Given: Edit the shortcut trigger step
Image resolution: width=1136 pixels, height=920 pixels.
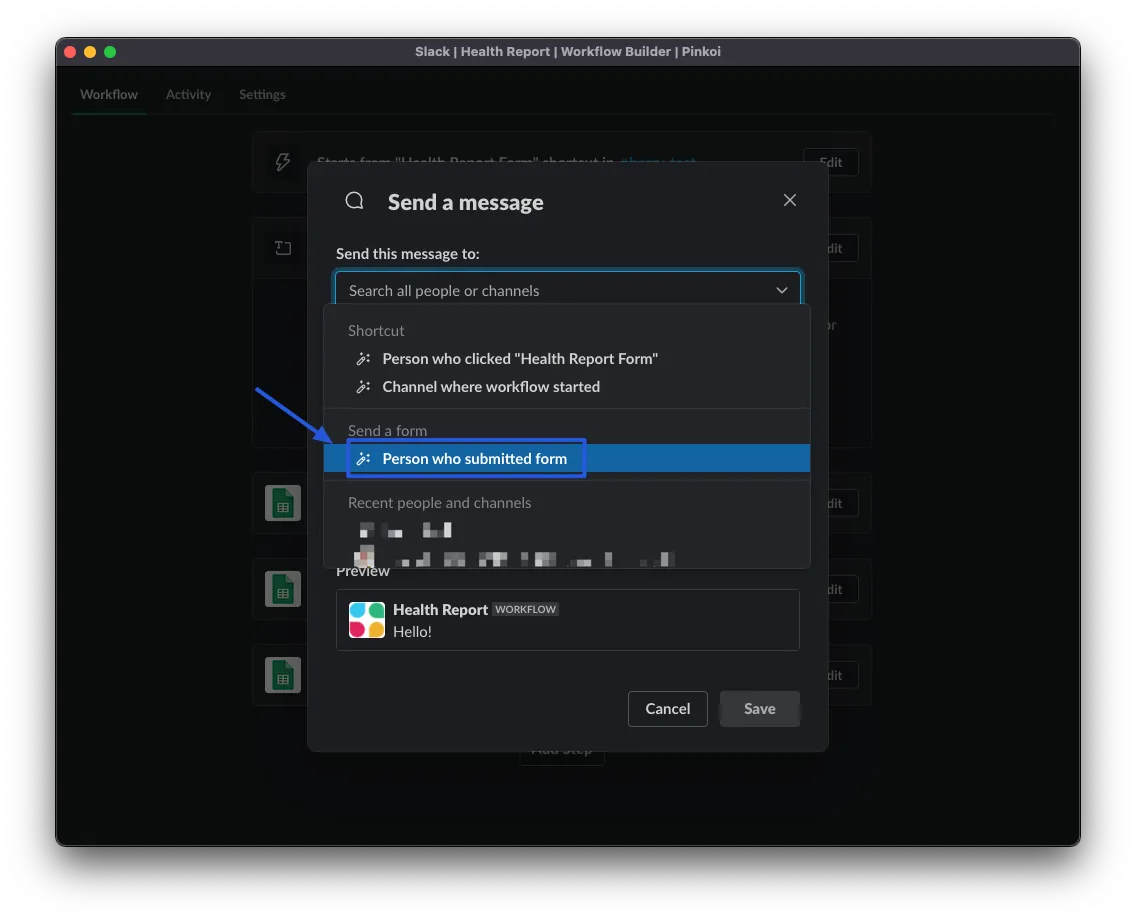Looking at the screenshot, I should coord(830,162).
